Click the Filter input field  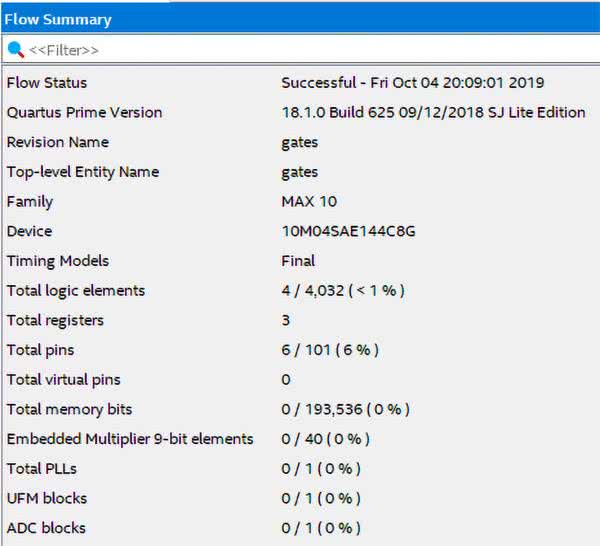(x=300, y=49)
